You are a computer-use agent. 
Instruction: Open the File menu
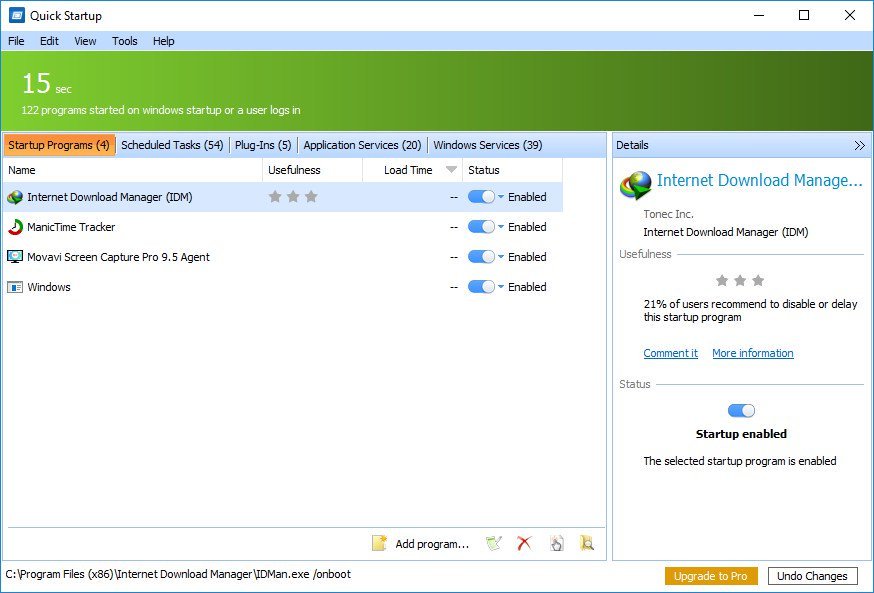[16, 41]
